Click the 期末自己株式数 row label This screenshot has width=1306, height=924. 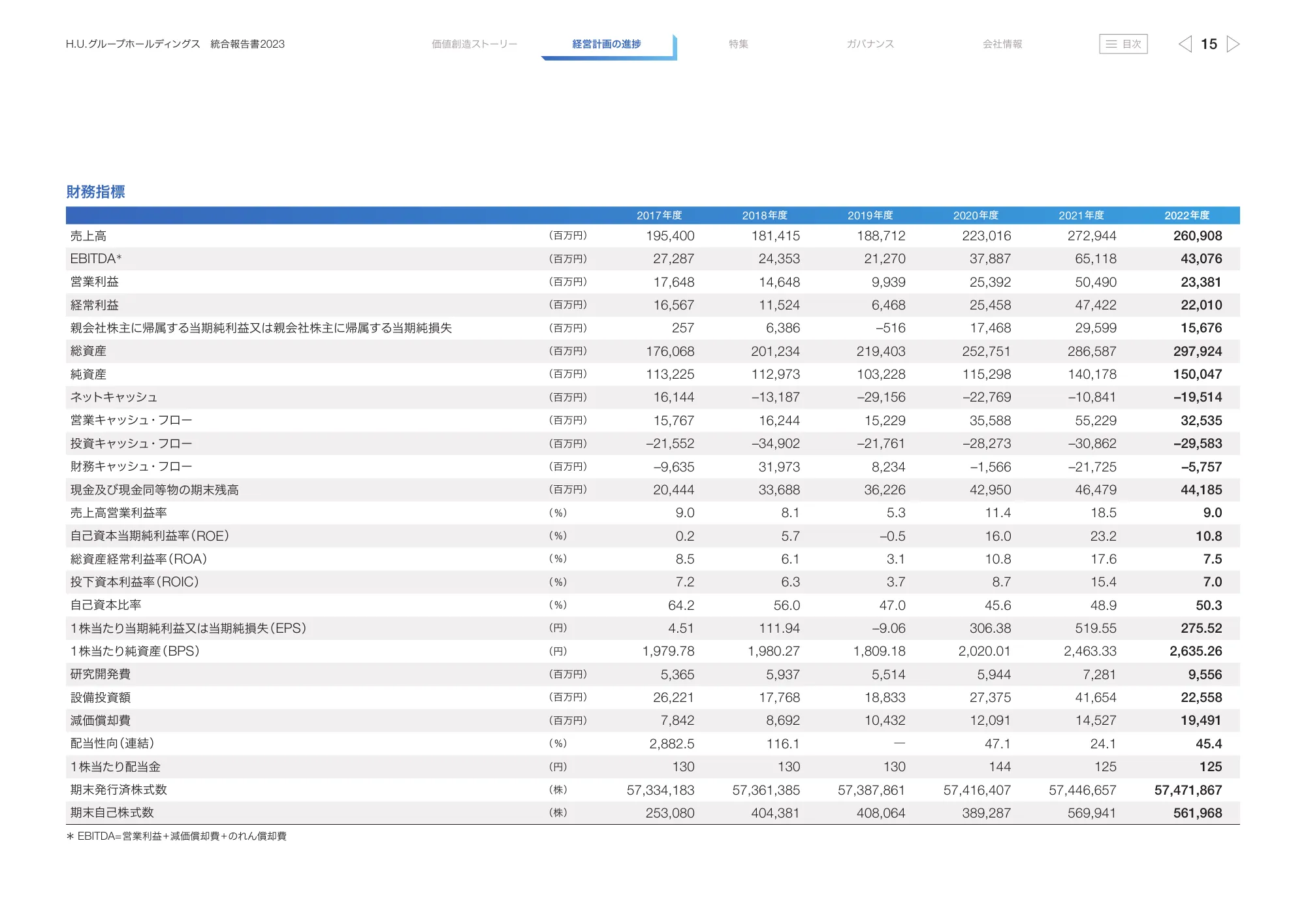click(x=112, y=812)
